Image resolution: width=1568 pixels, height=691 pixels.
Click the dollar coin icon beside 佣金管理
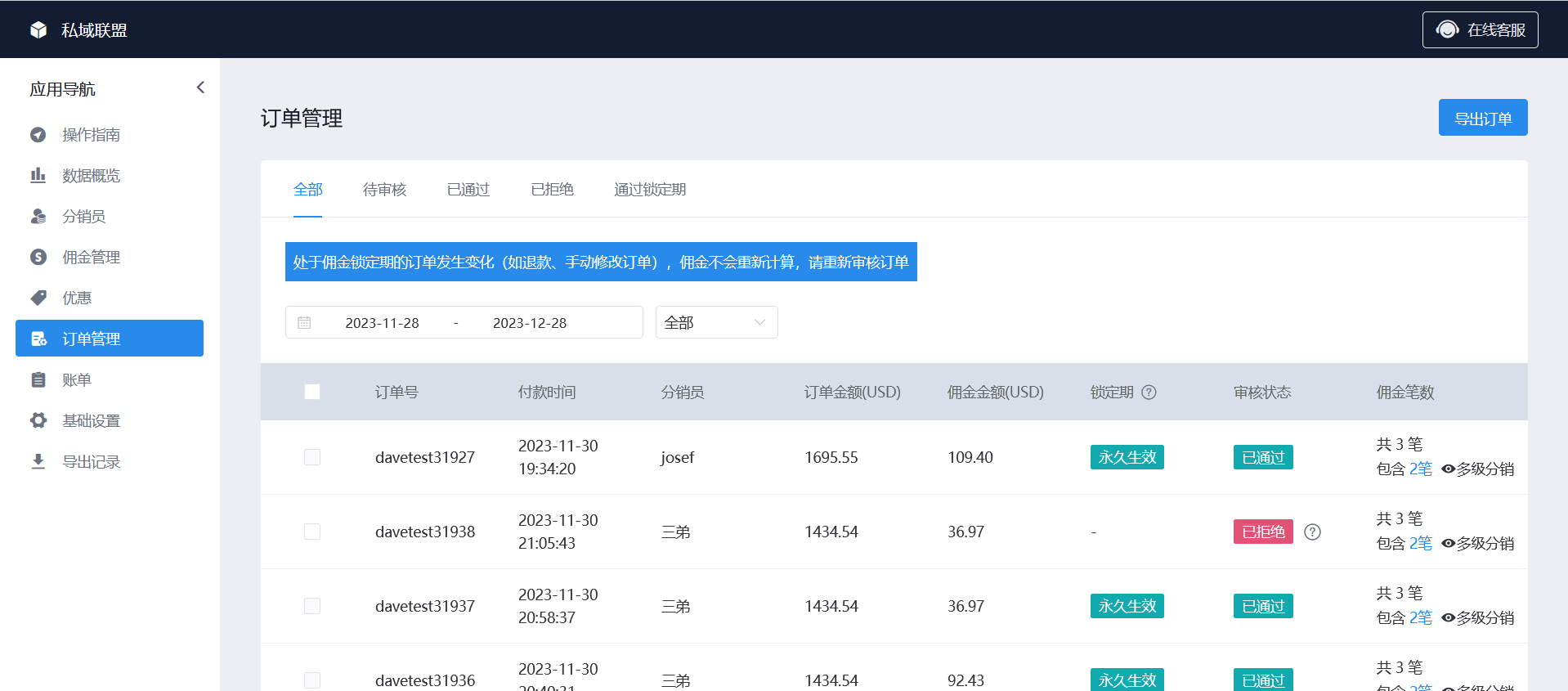38,258
